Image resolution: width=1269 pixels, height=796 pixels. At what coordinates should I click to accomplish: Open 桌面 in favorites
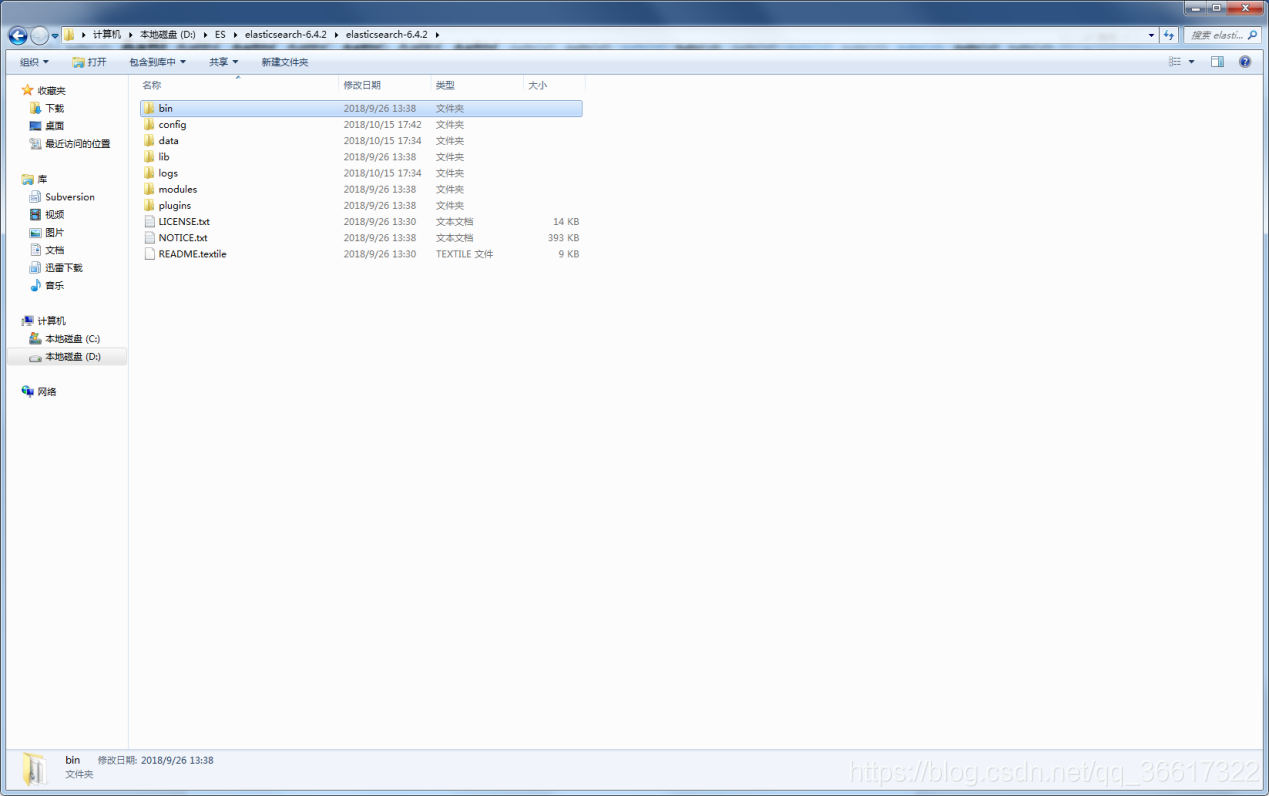[x=54, y=126]
